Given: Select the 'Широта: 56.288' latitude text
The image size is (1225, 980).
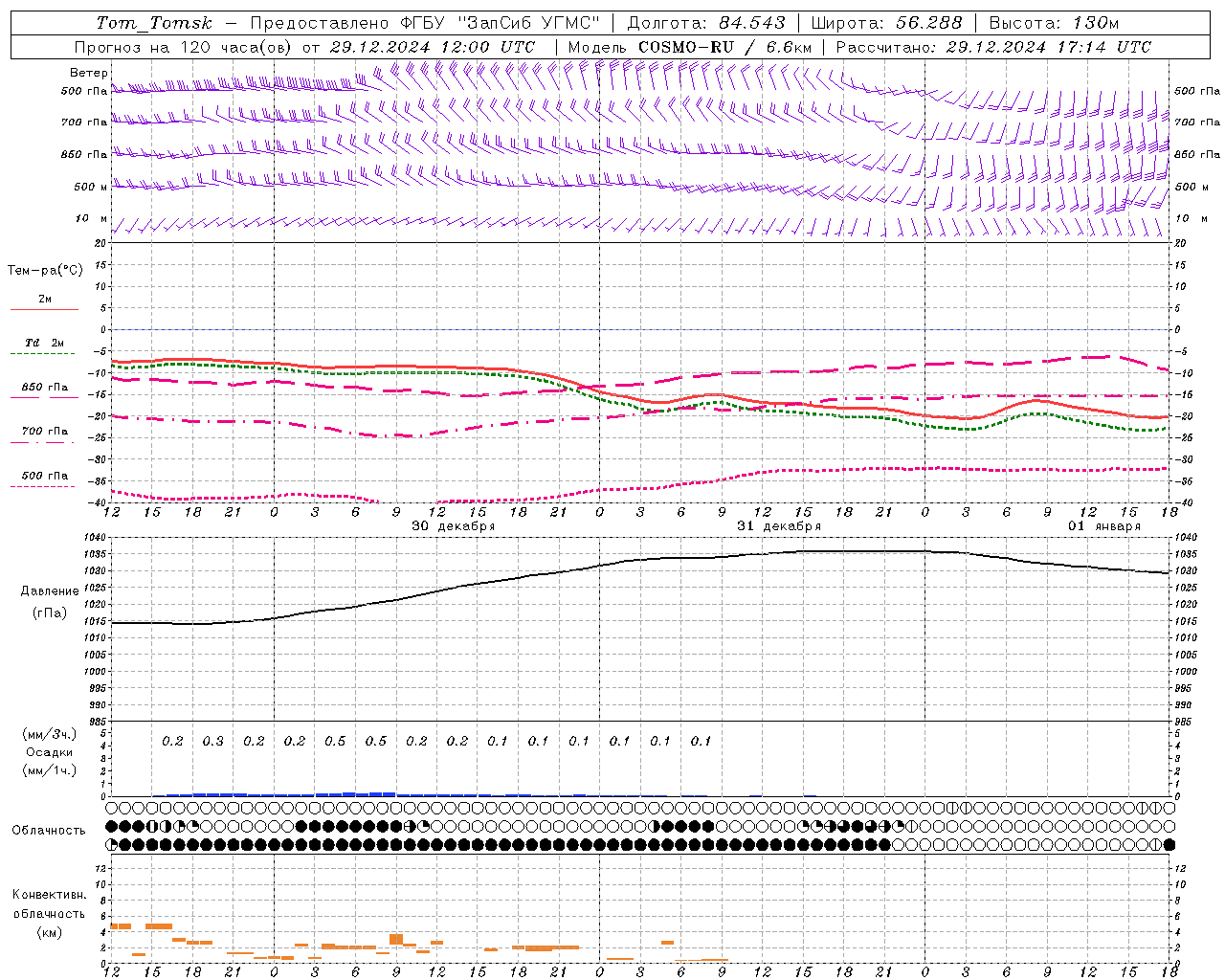Looking at the screenshot, I should 886,23.
